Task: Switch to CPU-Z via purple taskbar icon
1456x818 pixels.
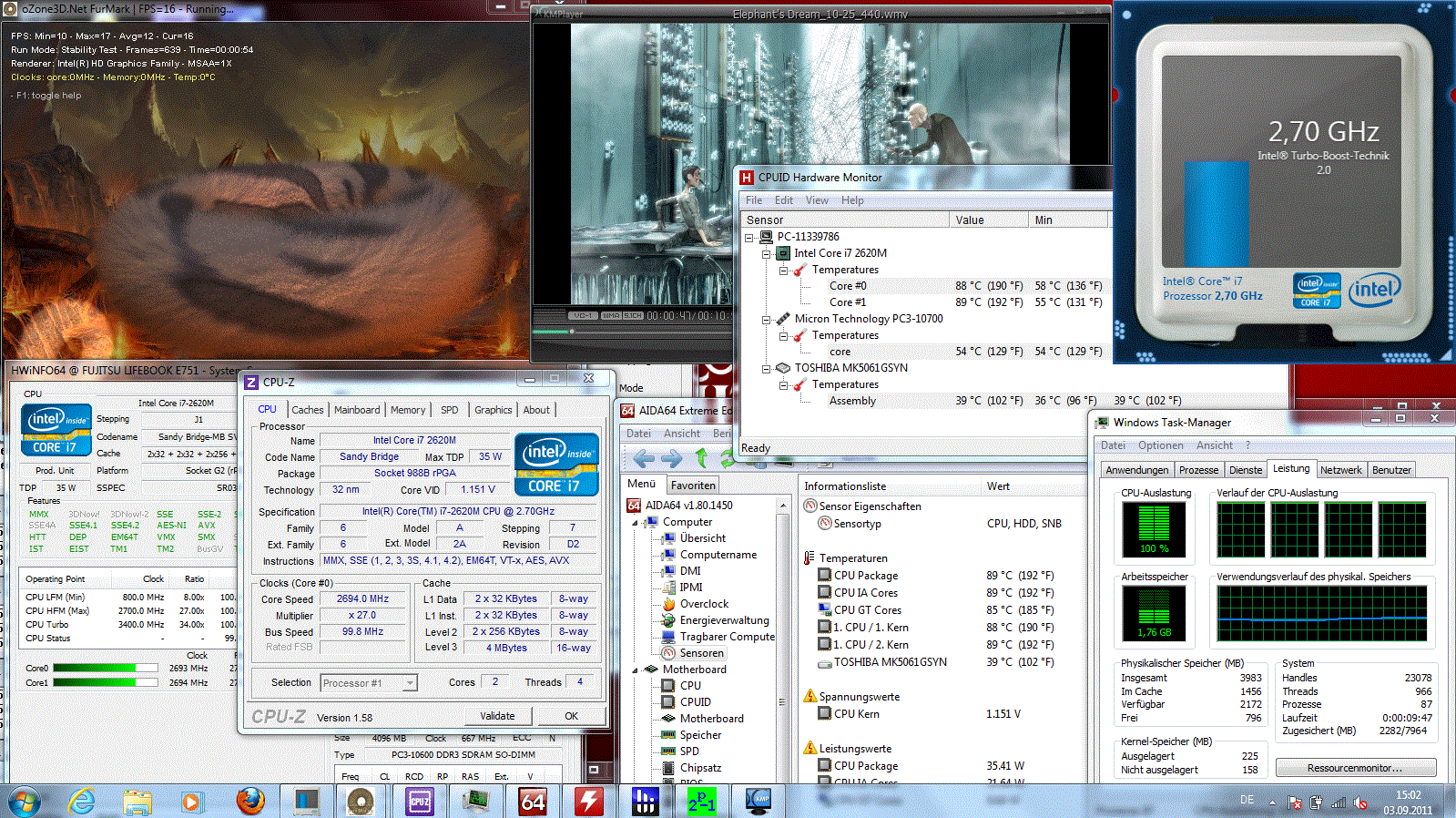Action: click(419, 802)
